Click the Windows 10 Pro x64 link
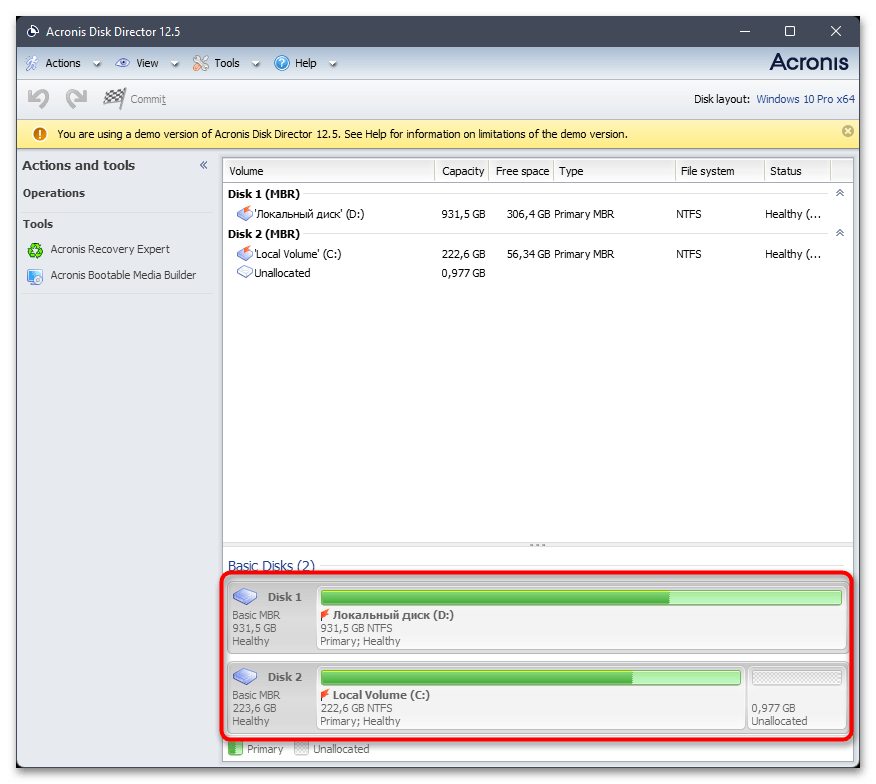 805,99
